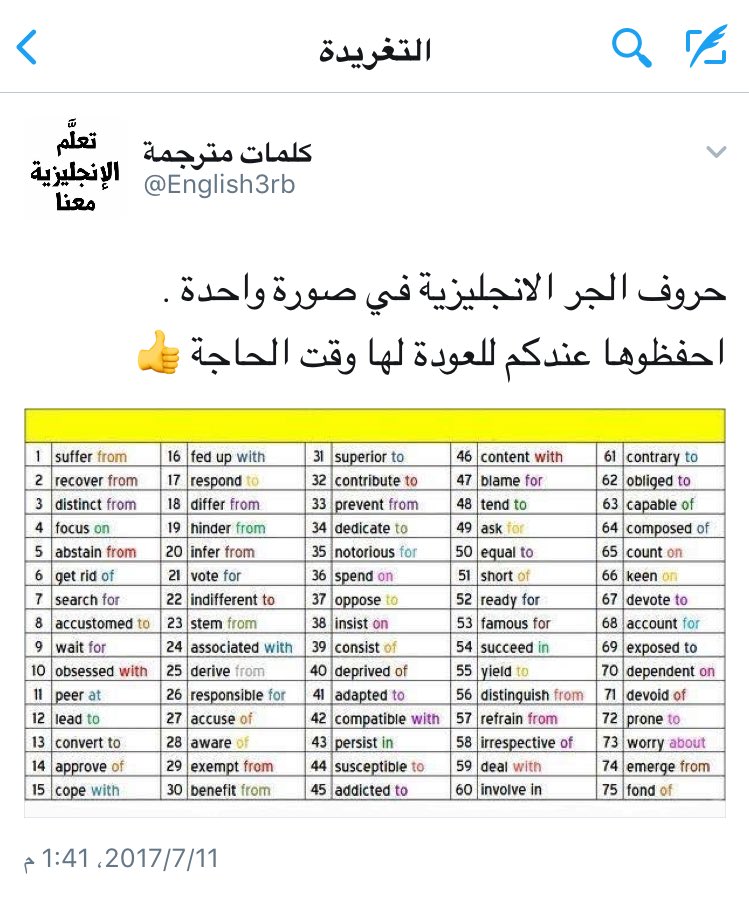Tap the tweet timestamp 2017/7/11
This screenshot has height=898, width=749.
(x=120, y=858)
